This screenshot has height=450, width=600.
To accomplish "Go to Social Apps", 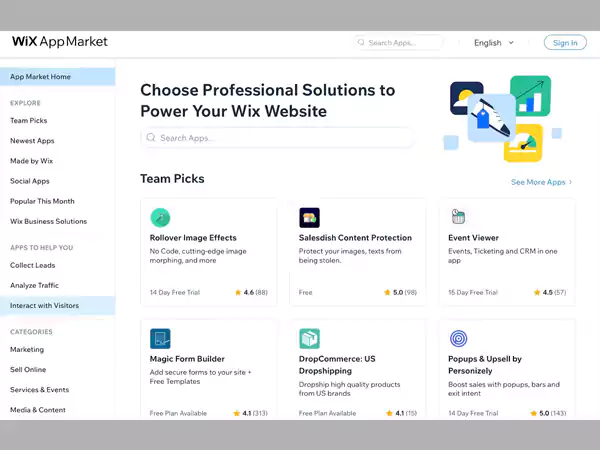I will (30, 181).
